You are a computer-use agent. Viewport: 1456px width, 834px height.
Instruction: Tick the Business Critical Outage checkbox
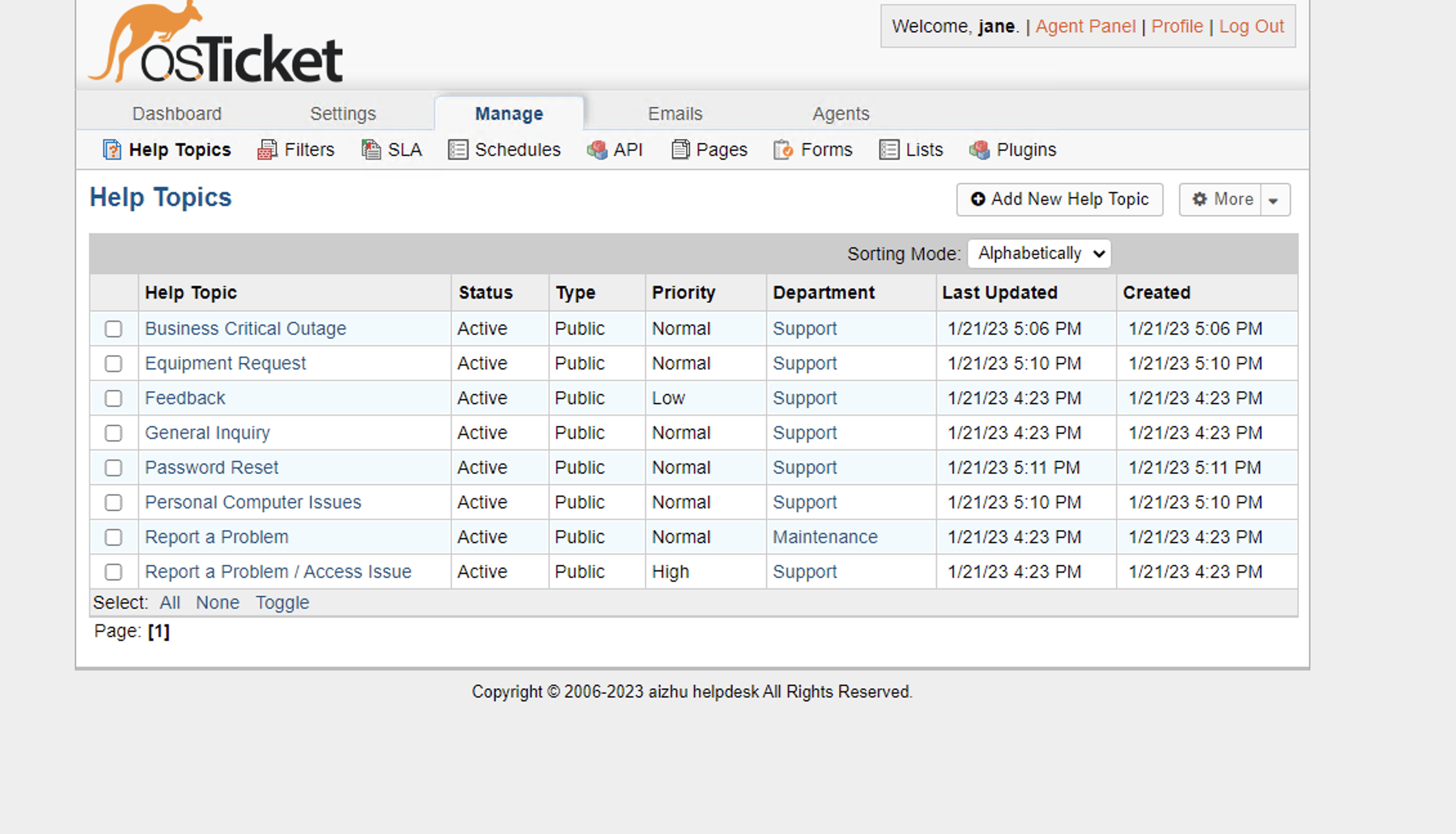pos(113,329)
